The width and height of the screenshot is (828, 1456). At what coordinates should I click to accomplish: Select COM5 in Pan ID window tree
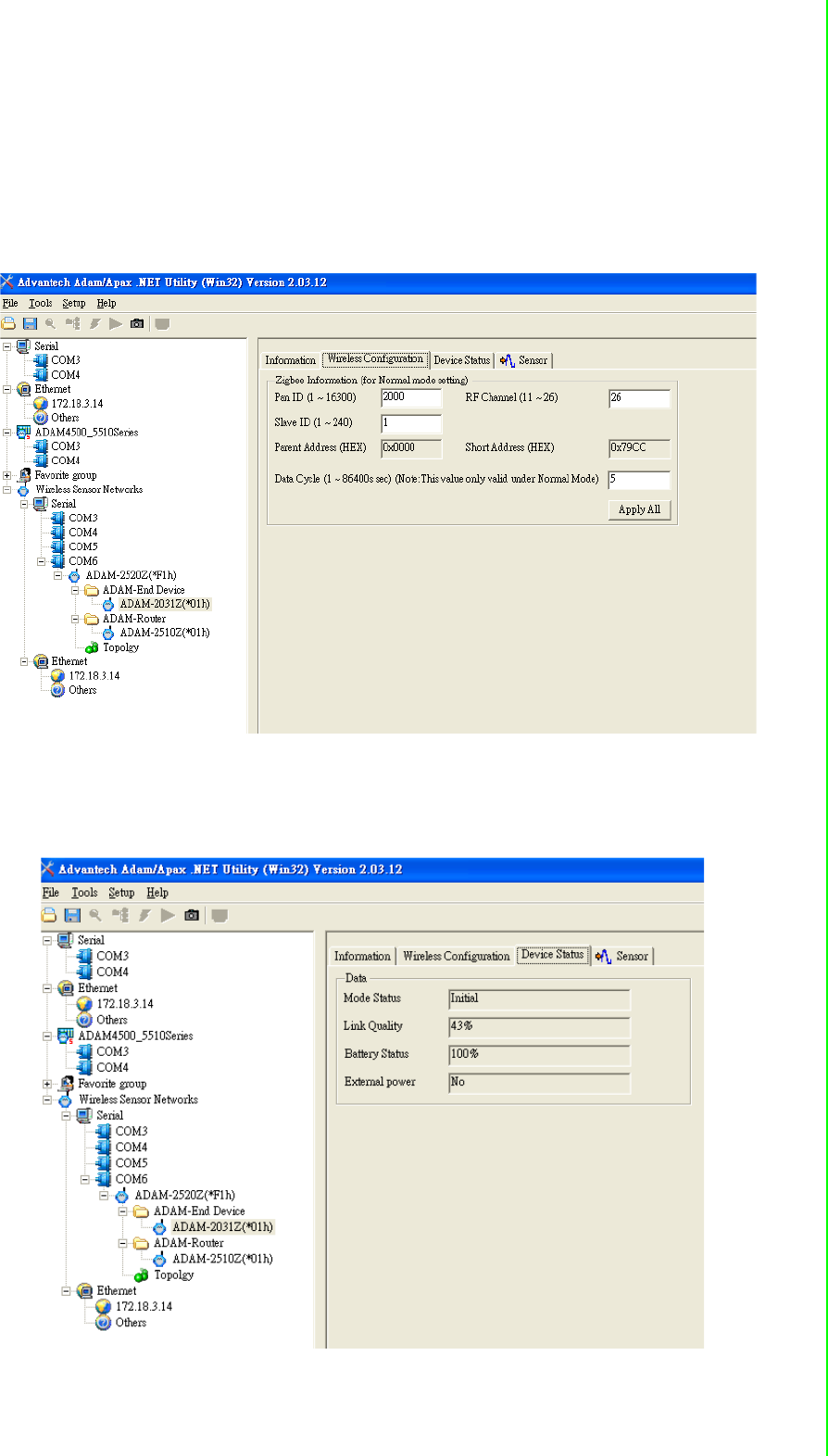pos(82,546)
